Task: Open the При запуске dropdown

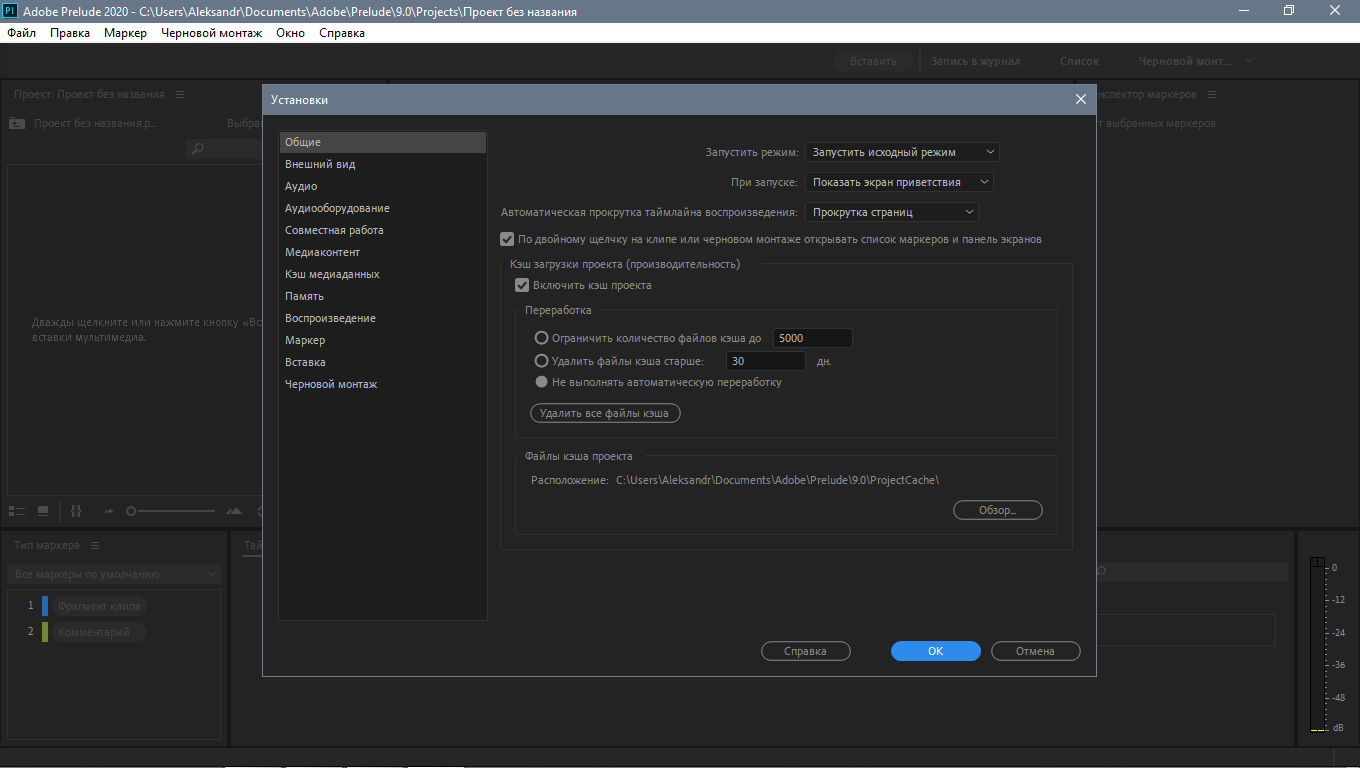Action: [x=898, y=182]
